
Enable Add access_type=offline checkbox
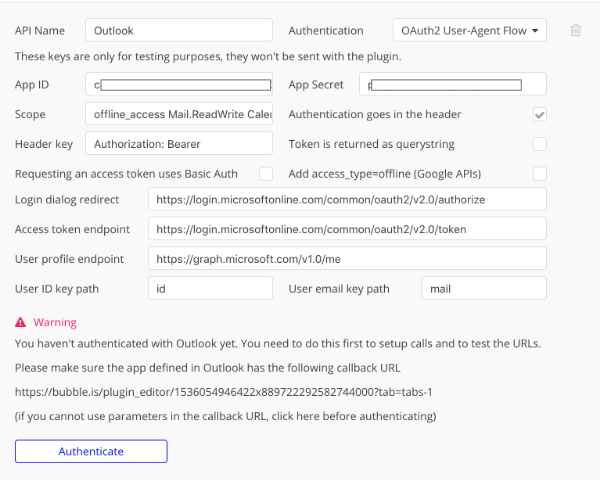(540, 174)
